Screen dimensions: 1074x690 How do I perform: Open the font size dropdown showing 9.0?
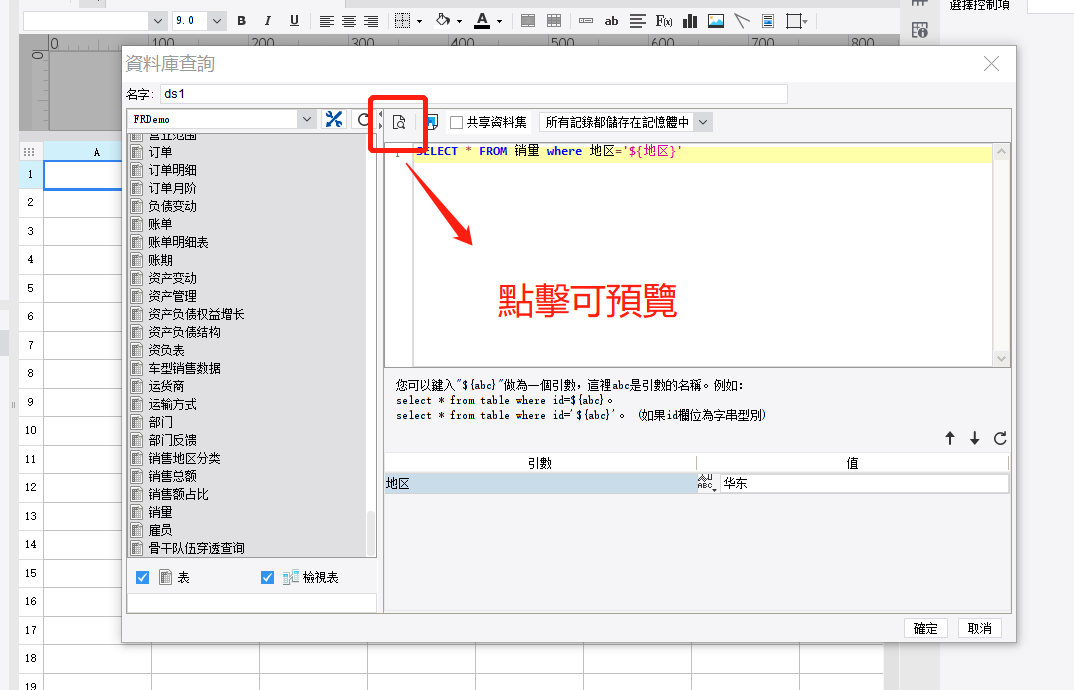click(216, 21)
